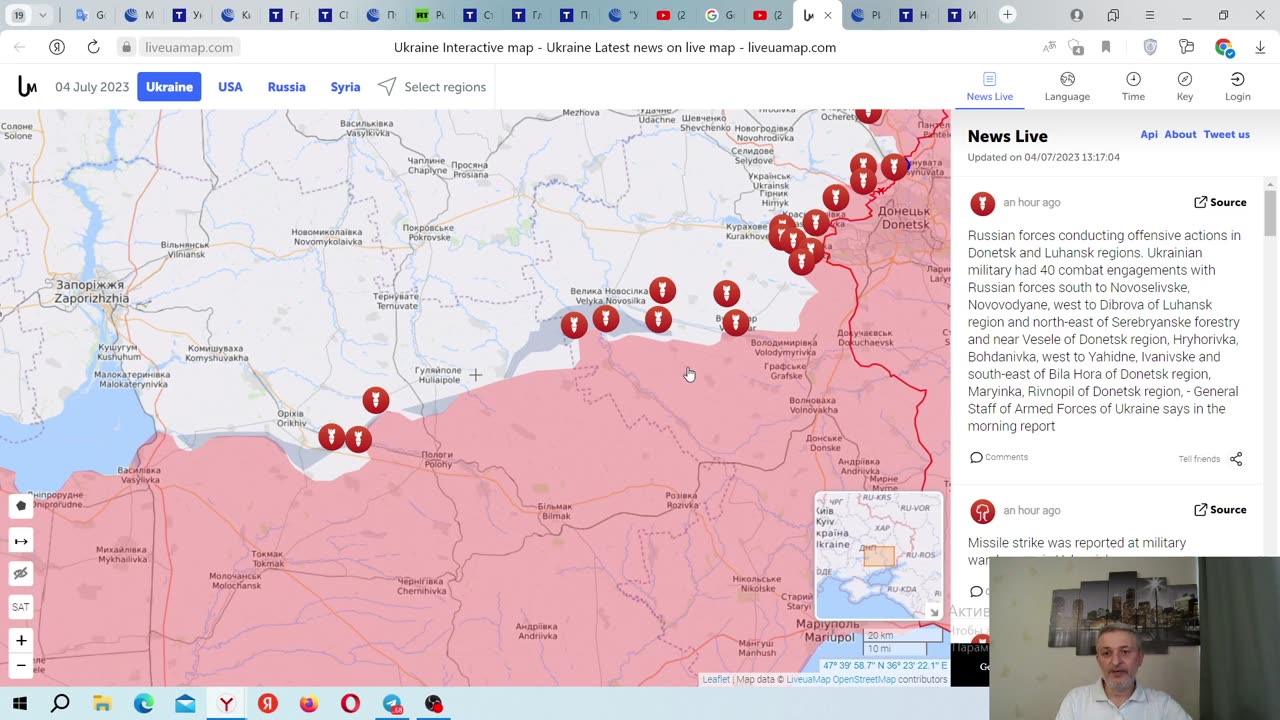
Task: Click the Tweet us link
Action: [x=1227, y=135]
